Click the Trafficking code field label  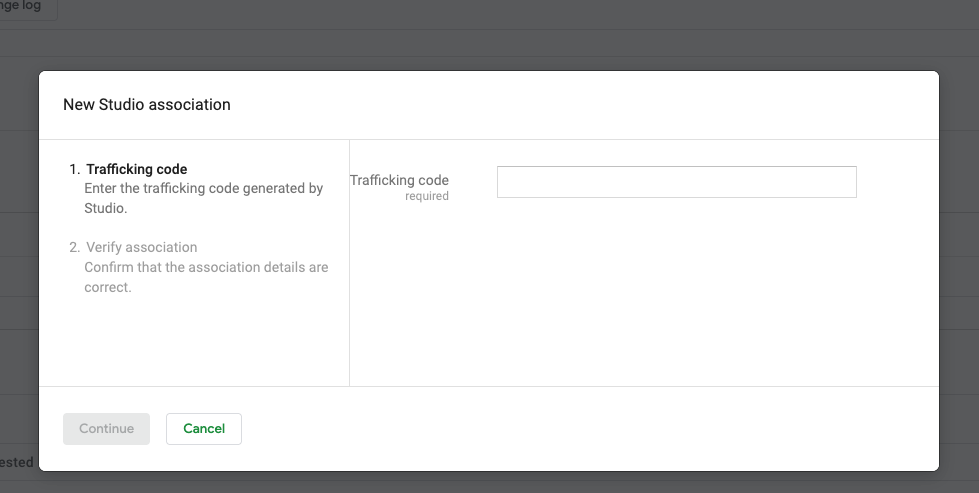pos(399,180)
